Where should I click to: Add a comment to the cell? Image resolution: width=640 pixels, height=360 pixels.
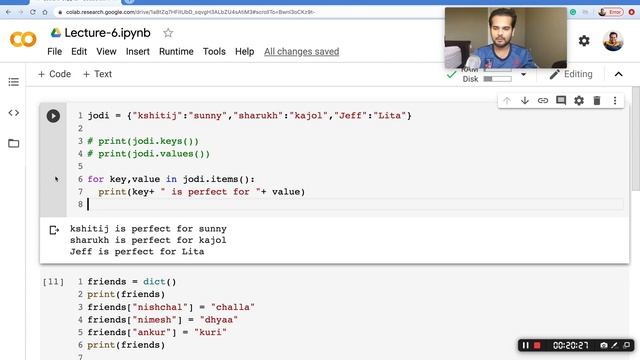coord(561,100)
